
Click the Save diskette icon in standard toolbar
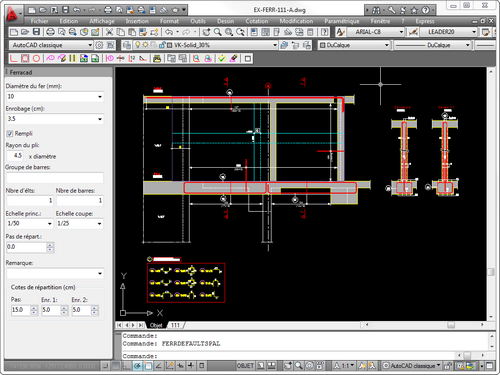[x=36, y=32]
